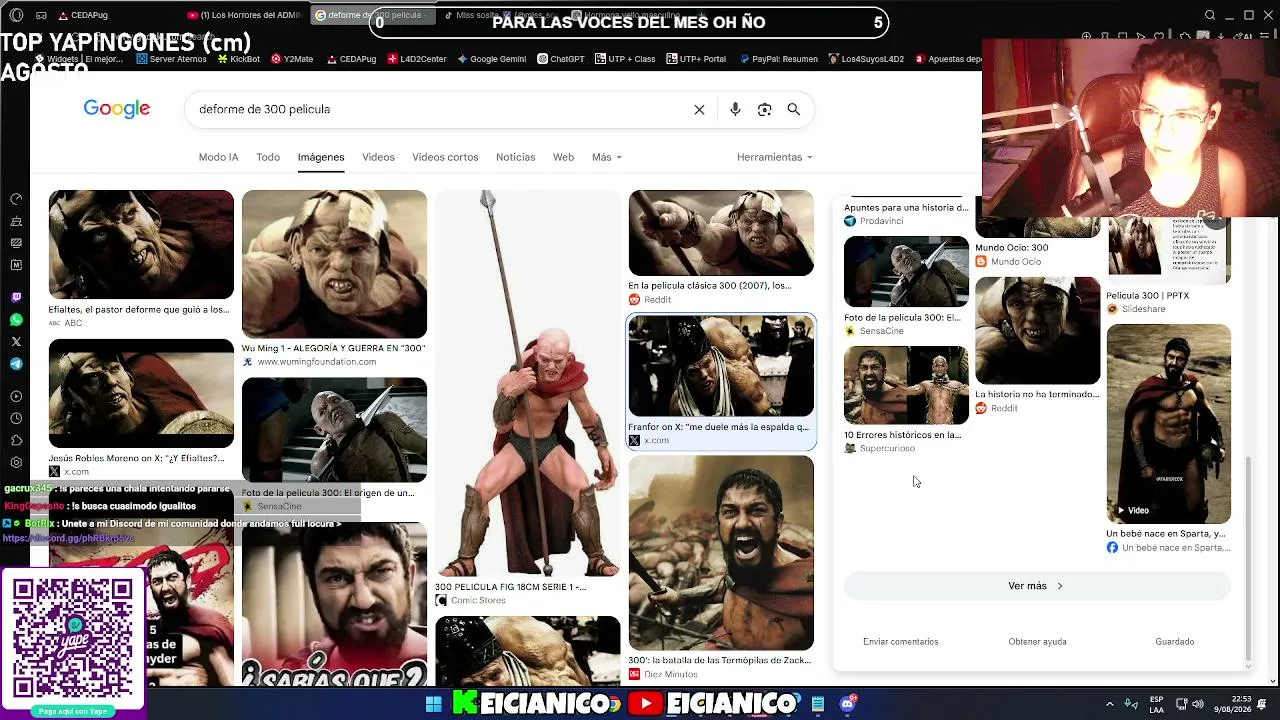
Task: Click the Ver más button
Action: coord(1037,586)
